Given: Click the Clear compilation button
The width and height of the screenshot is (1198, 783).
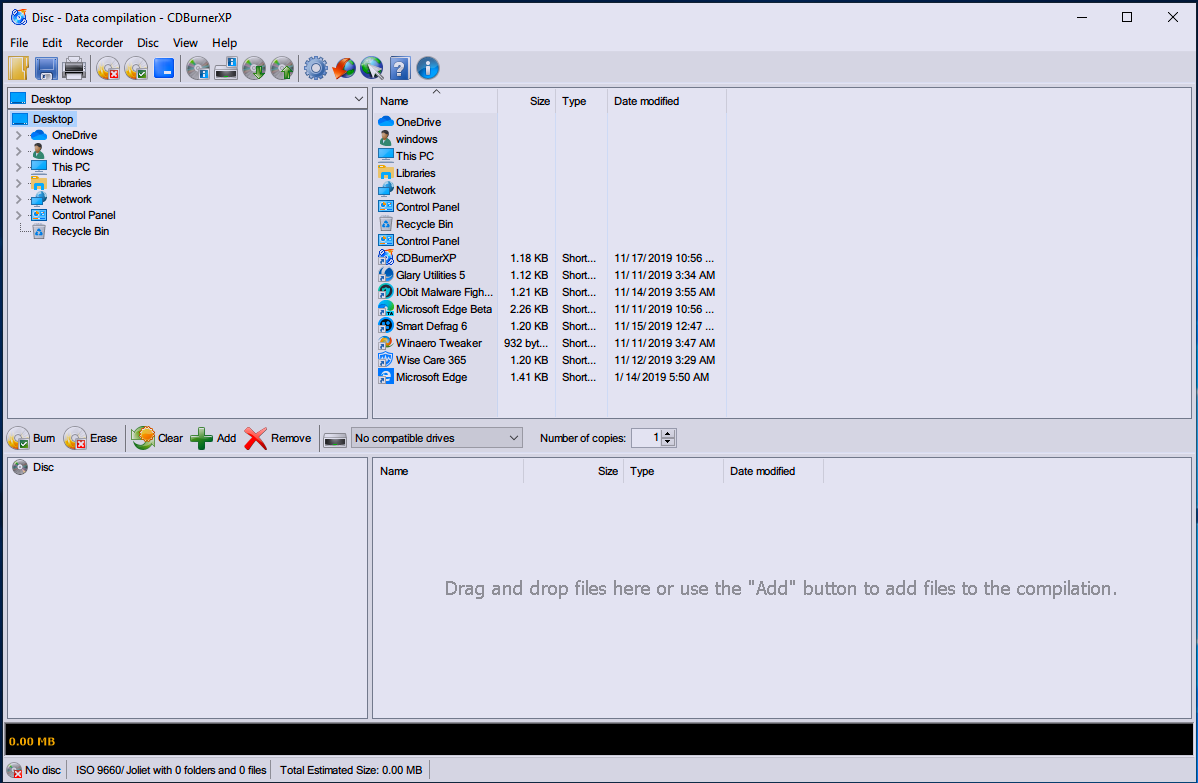Looking at the screenshot, I should (157, 438).
